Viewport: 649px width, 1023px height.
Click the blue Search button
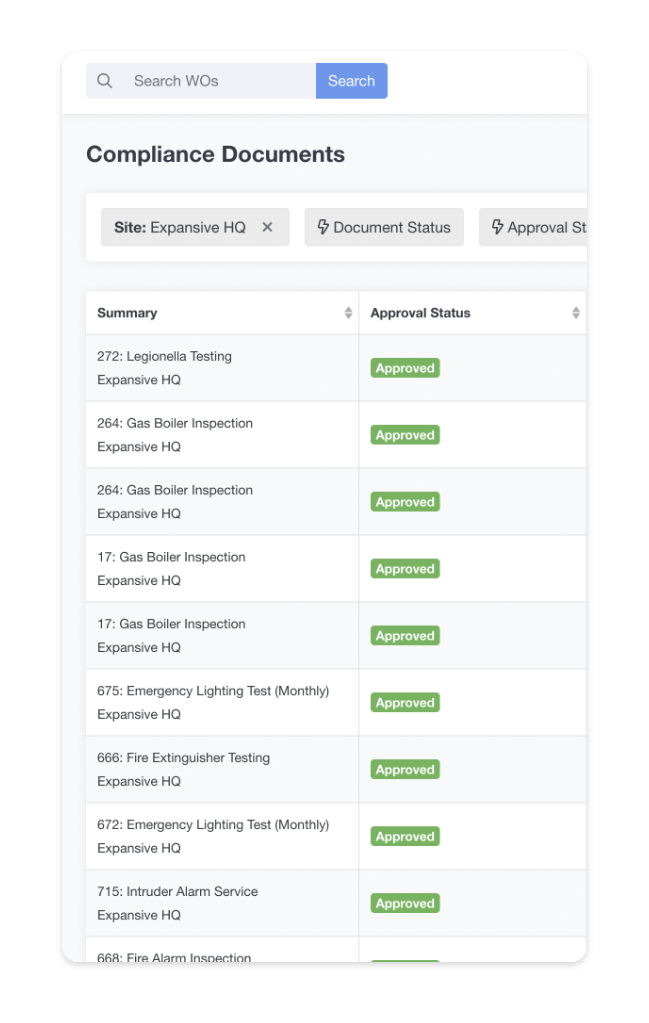point(352,81)
